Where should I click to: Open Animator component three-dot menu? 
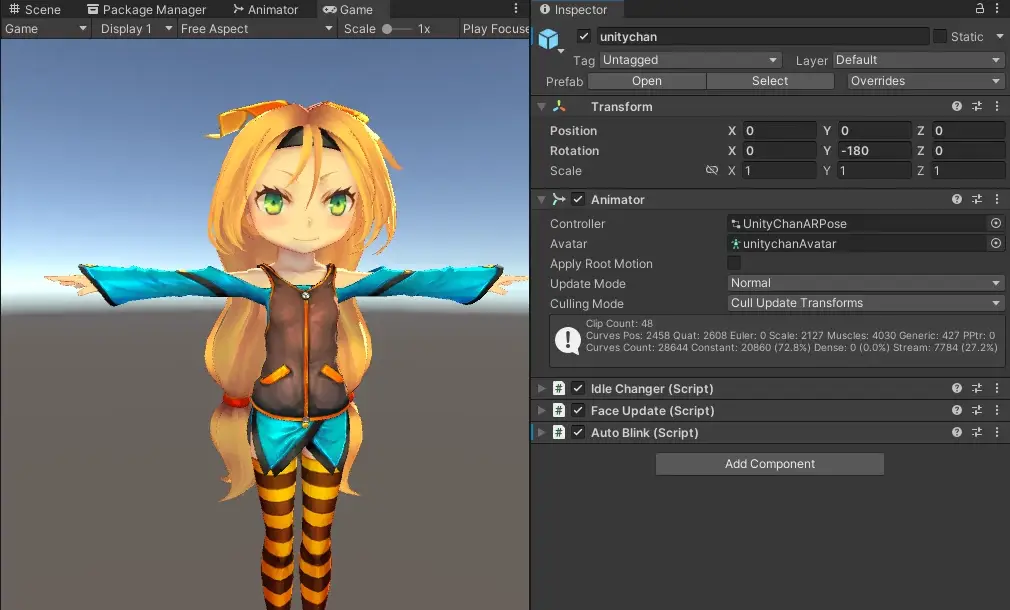tap(996, 199)
